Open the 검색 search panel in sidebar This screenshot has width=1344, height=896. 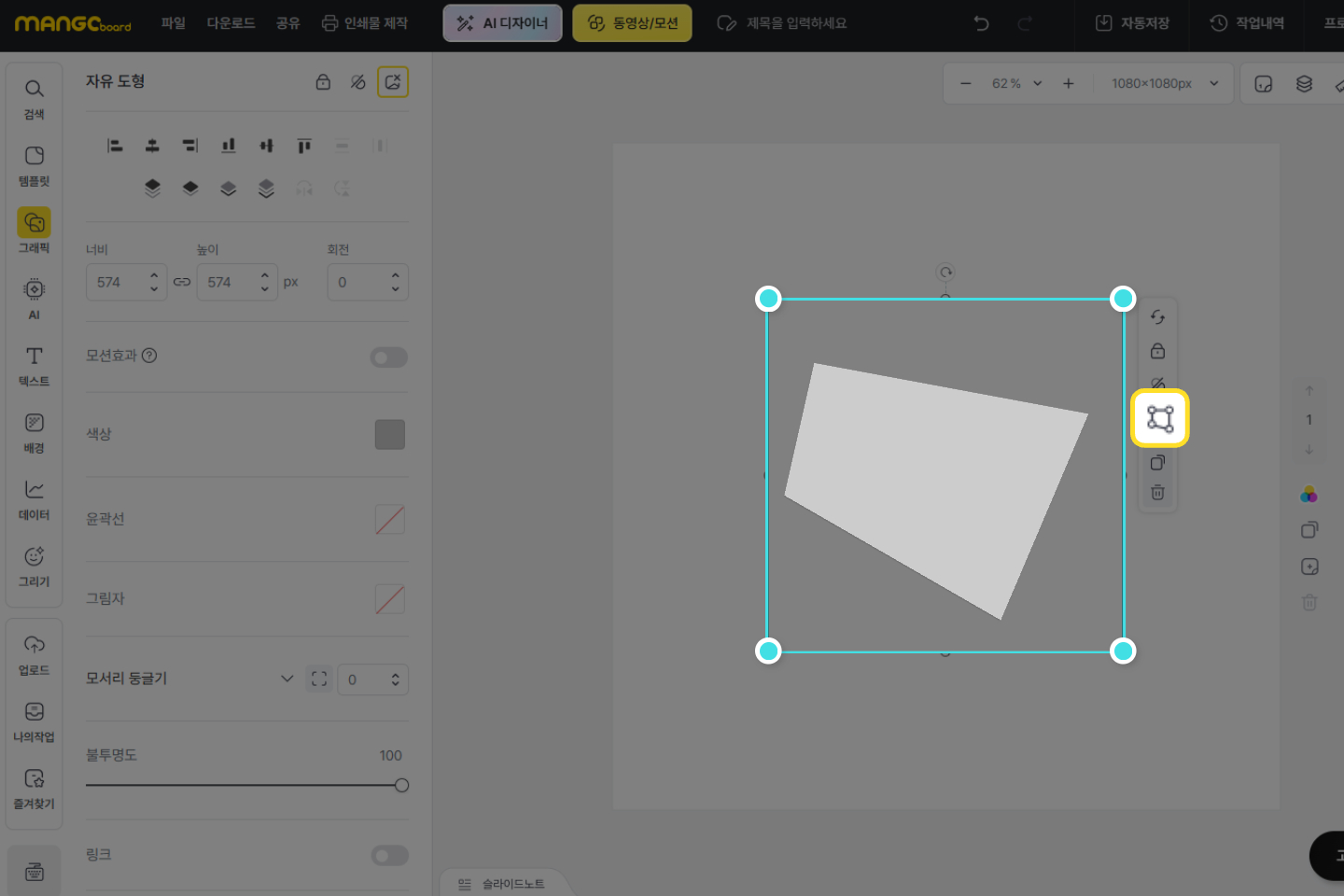34,98
